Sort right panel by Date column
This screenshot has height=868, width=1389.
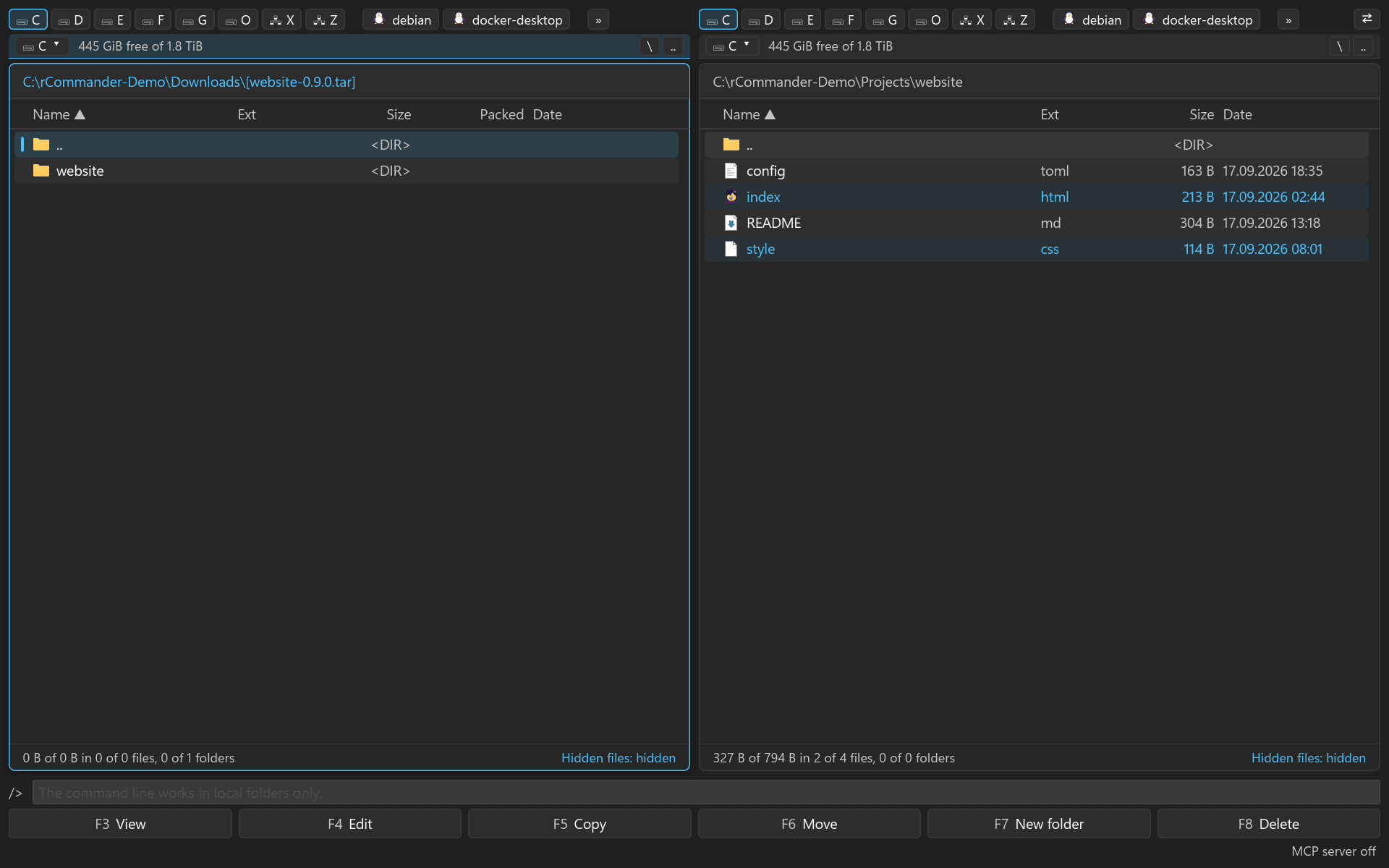[1237, 114]
